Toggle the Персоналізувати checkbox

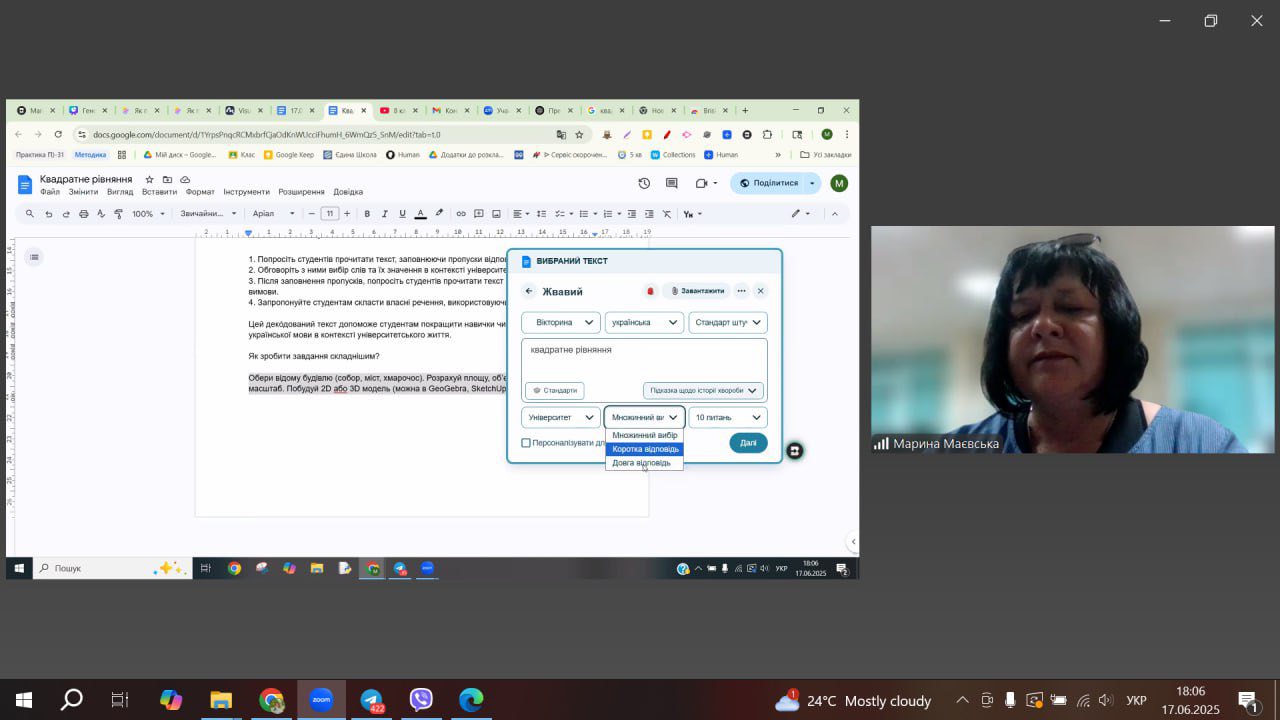526,443
